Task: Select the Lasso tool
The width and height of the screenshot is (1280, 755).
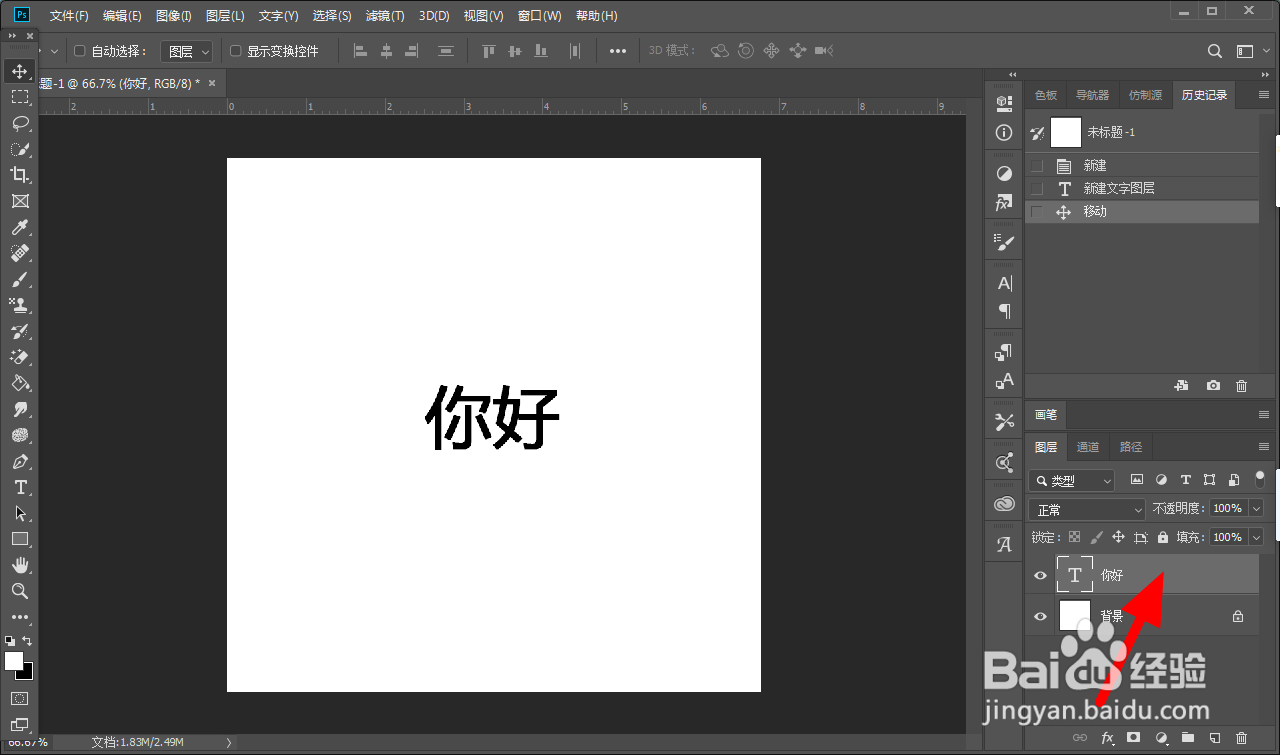Action: (19, 123)
